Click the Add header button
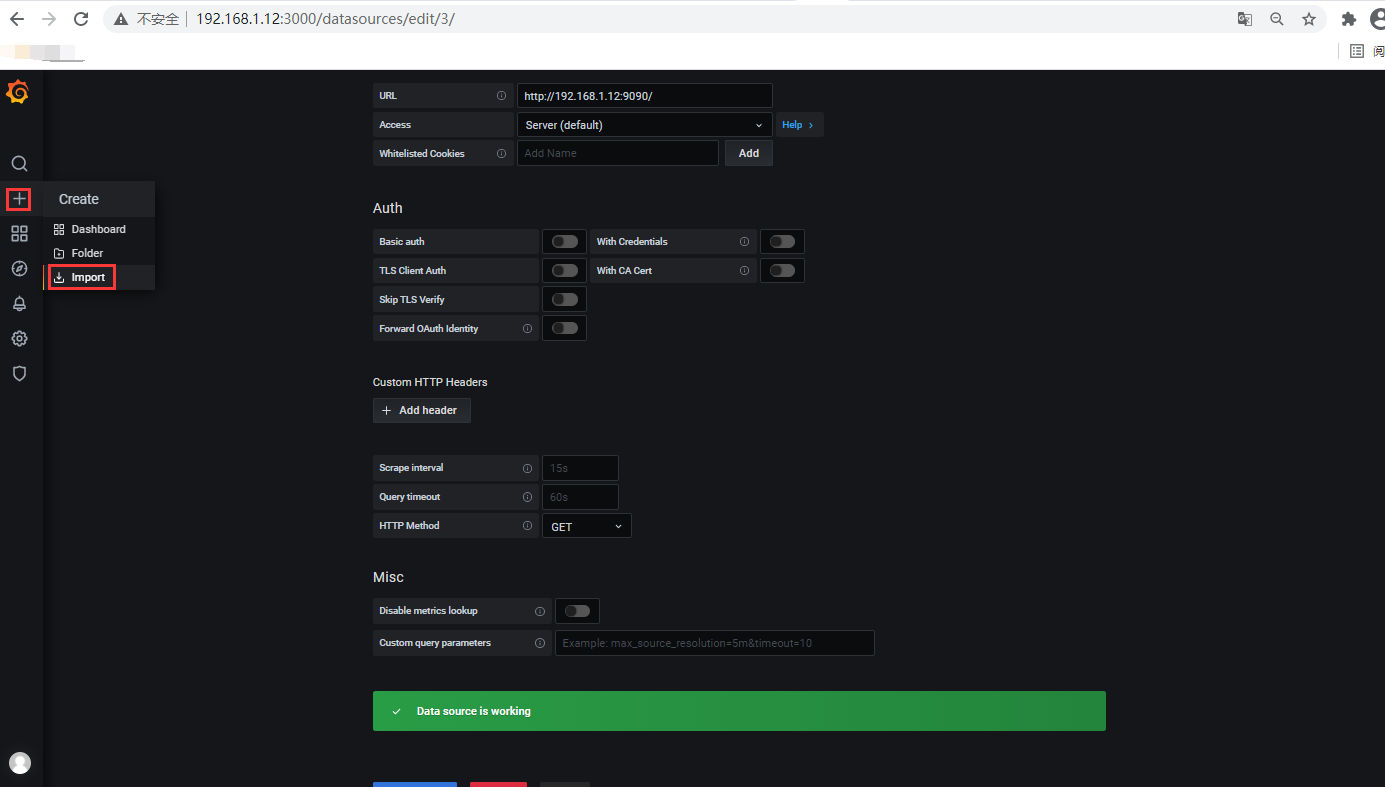 (421, 410)
